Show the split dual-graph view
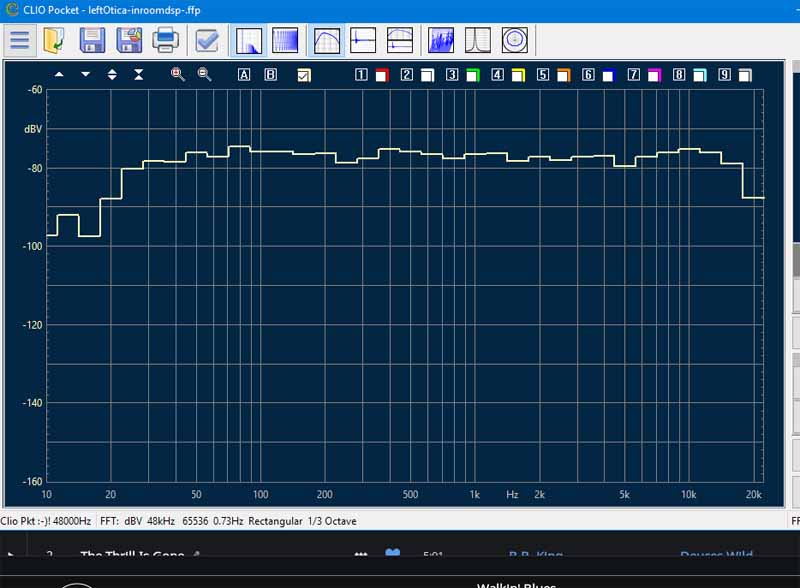Screen dimensions: 800x588 pos(399,40)
